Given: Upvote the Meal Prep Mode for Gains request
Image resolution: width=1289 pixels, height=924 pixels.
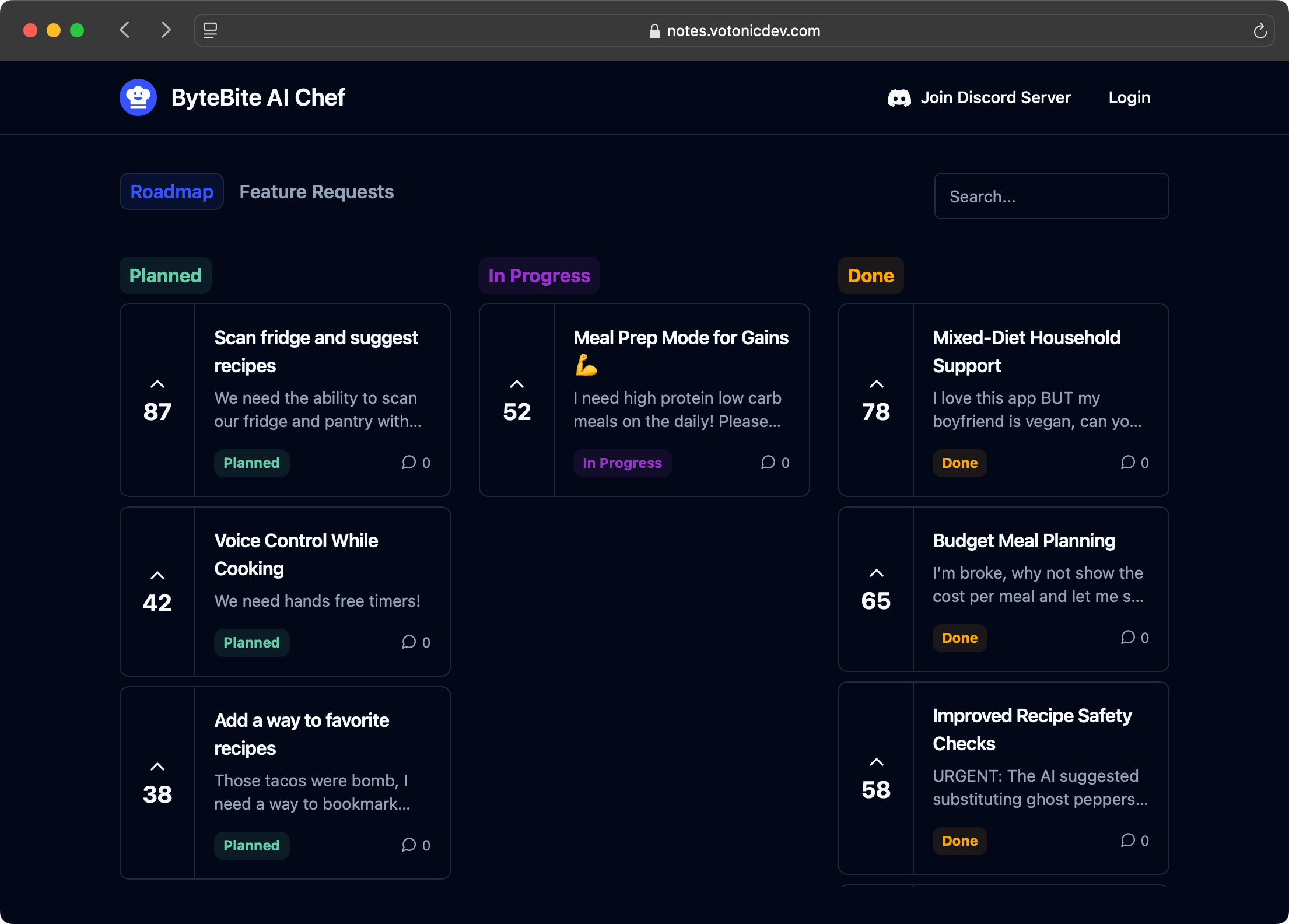Looking at the screenshot, I should click(x=516, y=384).
